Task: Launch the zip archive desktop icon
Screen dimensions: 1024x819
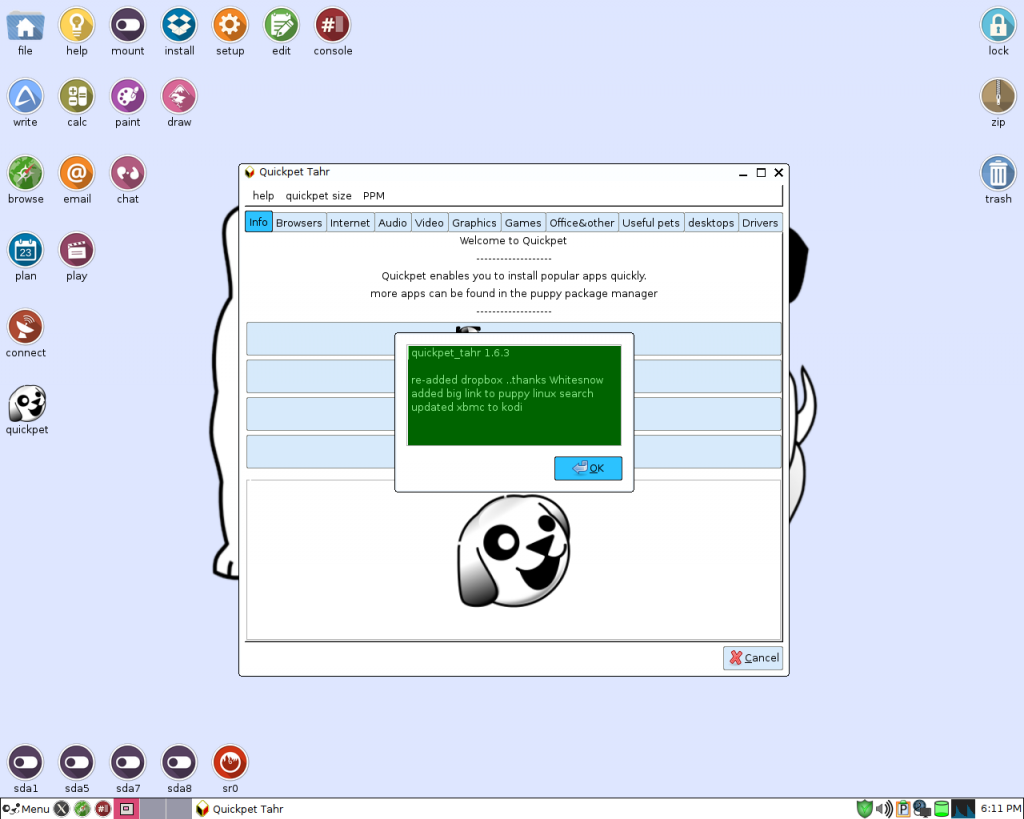Action: (x=998, y=97)
